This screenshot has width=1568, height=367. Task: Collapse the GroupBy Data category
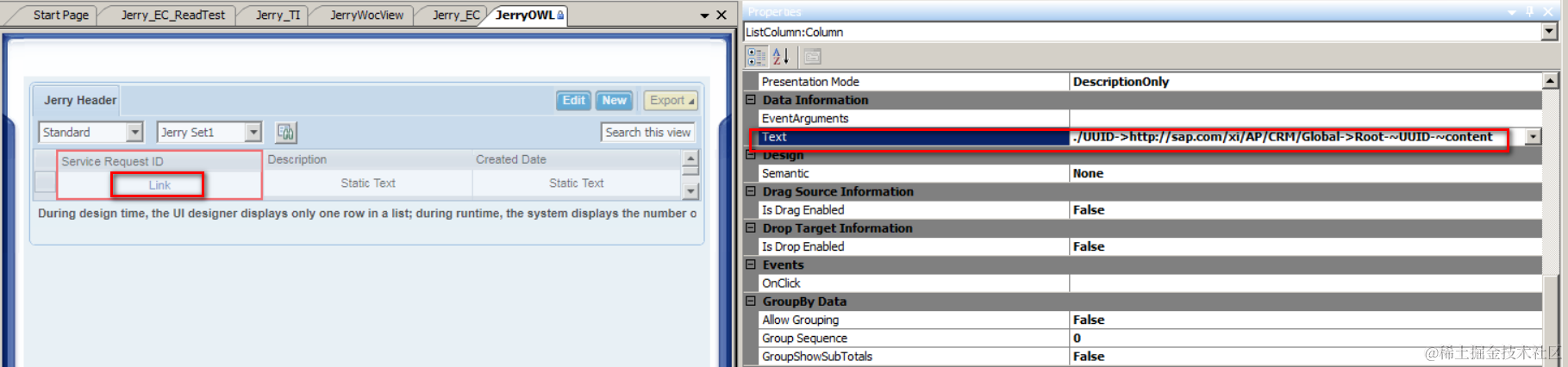coord(751,302)
